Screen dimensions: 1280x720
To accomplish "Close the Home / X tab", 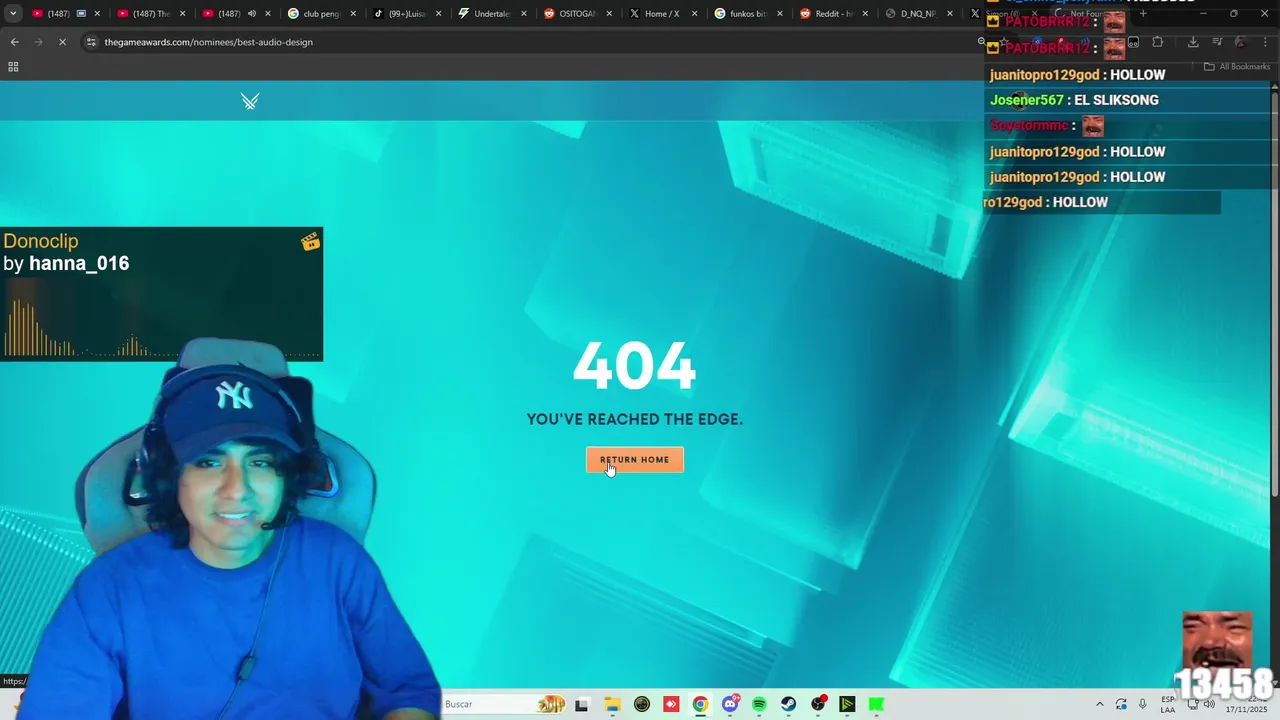I will (x=695, y=14).
